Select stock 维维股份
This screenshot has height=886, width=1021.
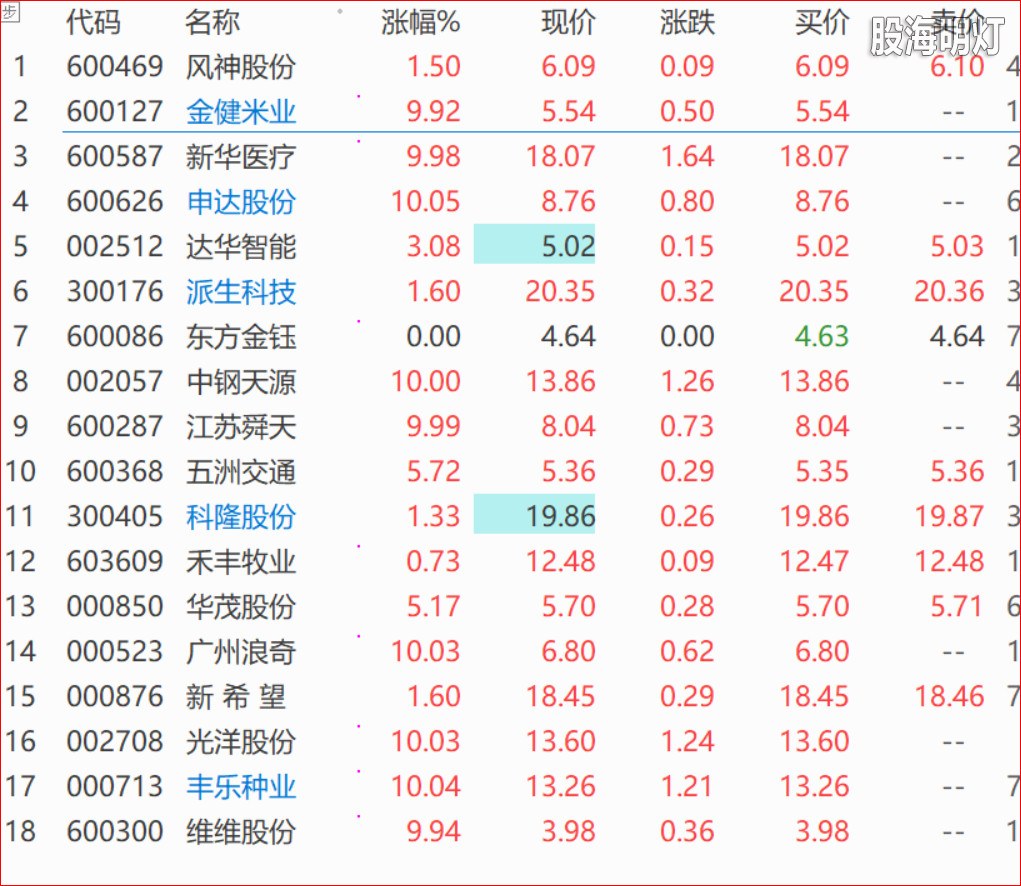click(241, 831)
